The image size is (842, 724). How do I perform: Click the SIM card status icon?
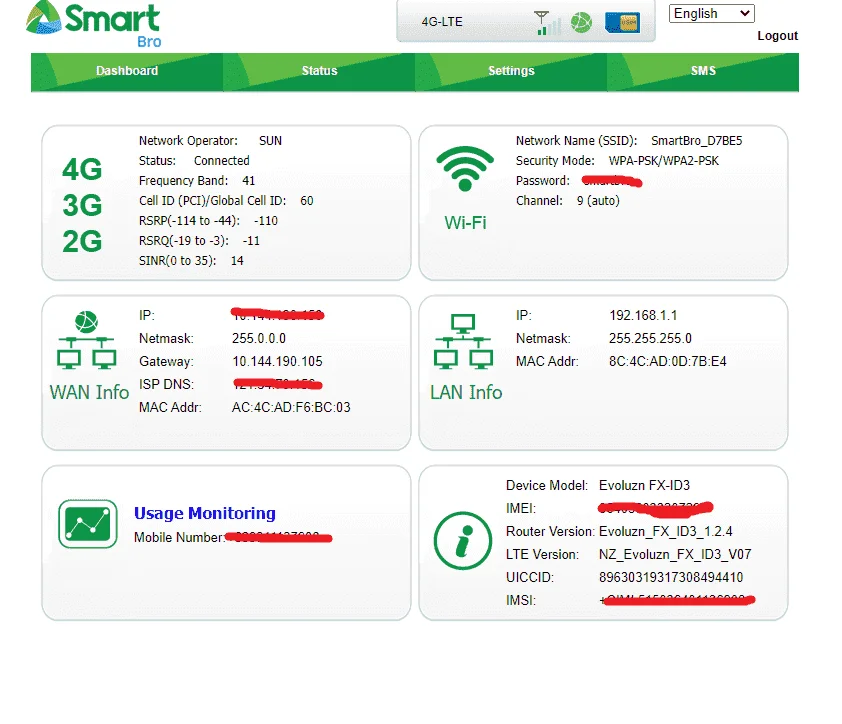(622, 23)
